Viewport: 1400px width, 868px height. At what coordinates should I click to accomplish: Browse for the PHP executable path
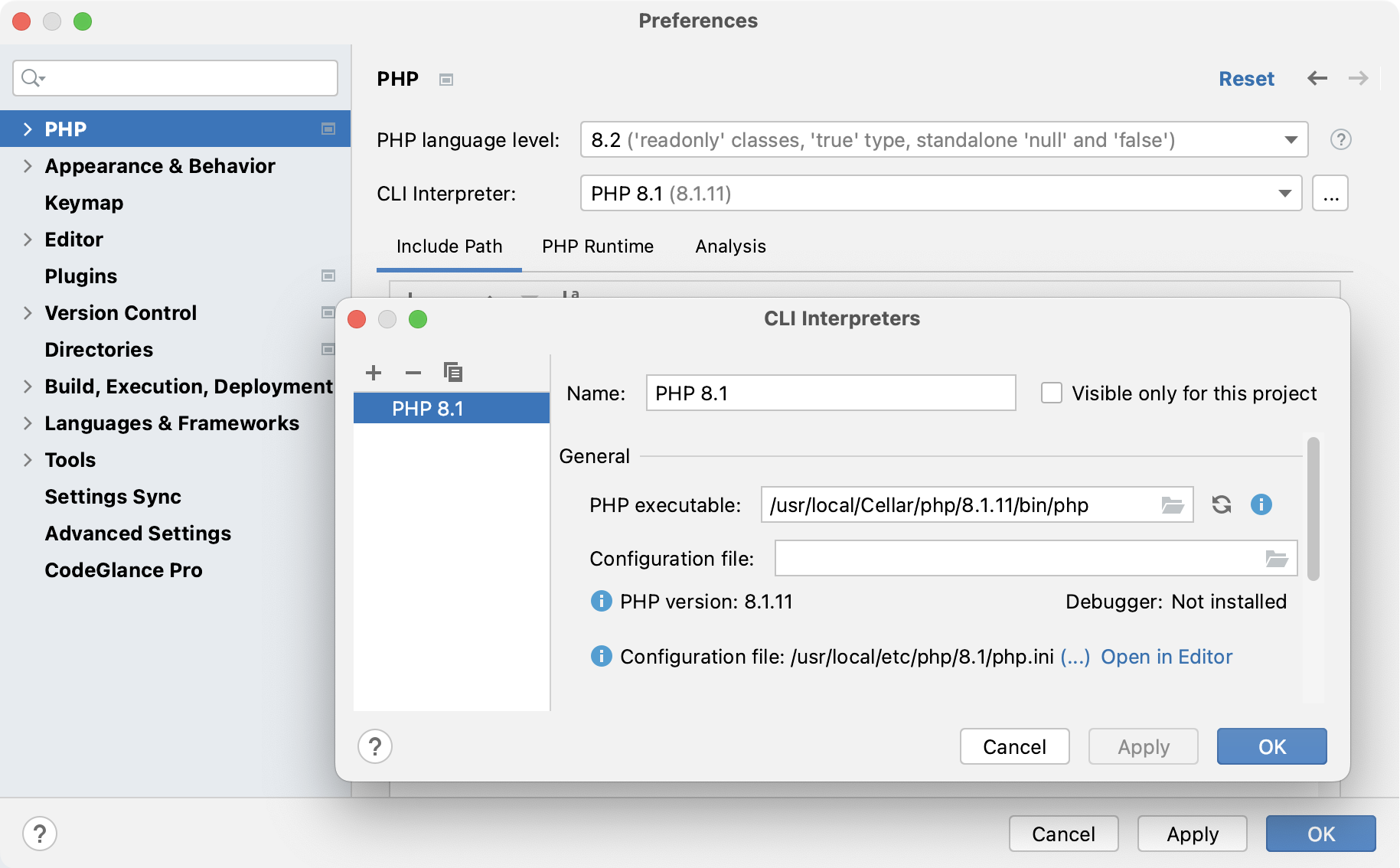[1172, 505]
